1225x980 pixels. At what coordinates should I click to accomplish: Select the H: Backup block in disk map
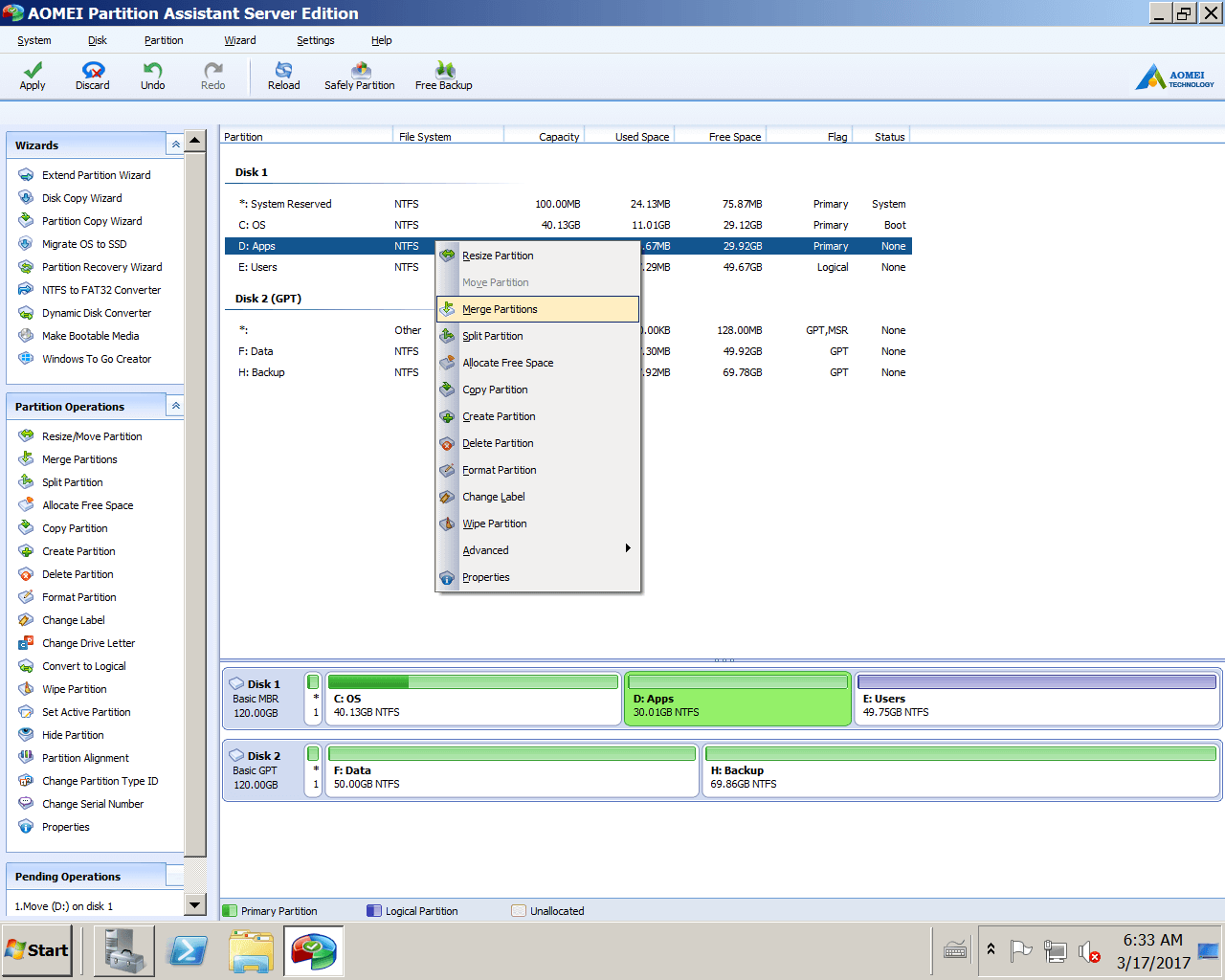coord(960,770)
